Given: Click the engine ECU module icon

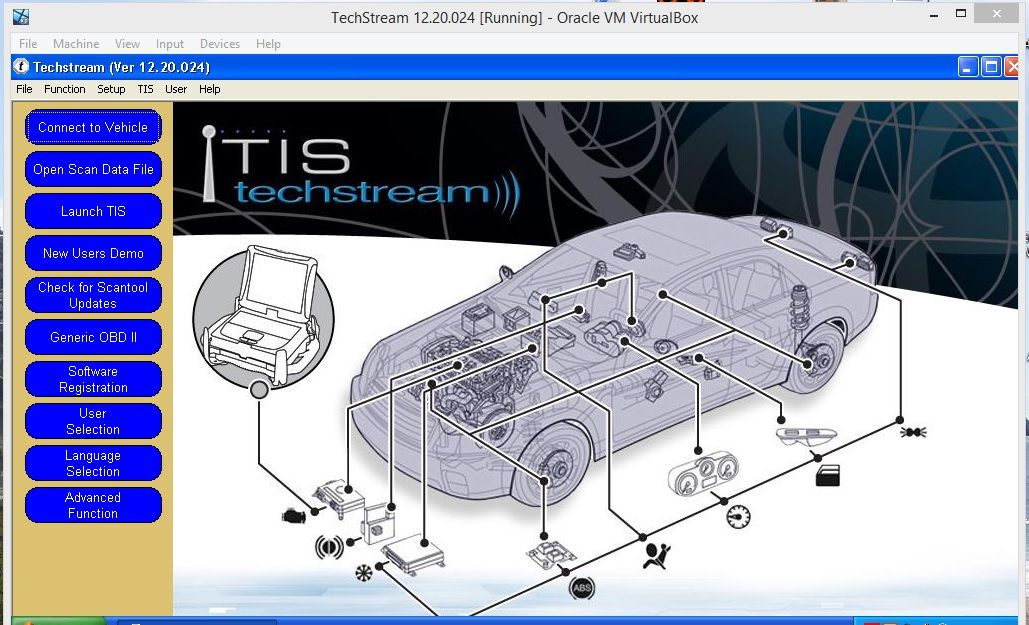Looking at the screenshot, I should pyautogui.click(x=339, y=499).
